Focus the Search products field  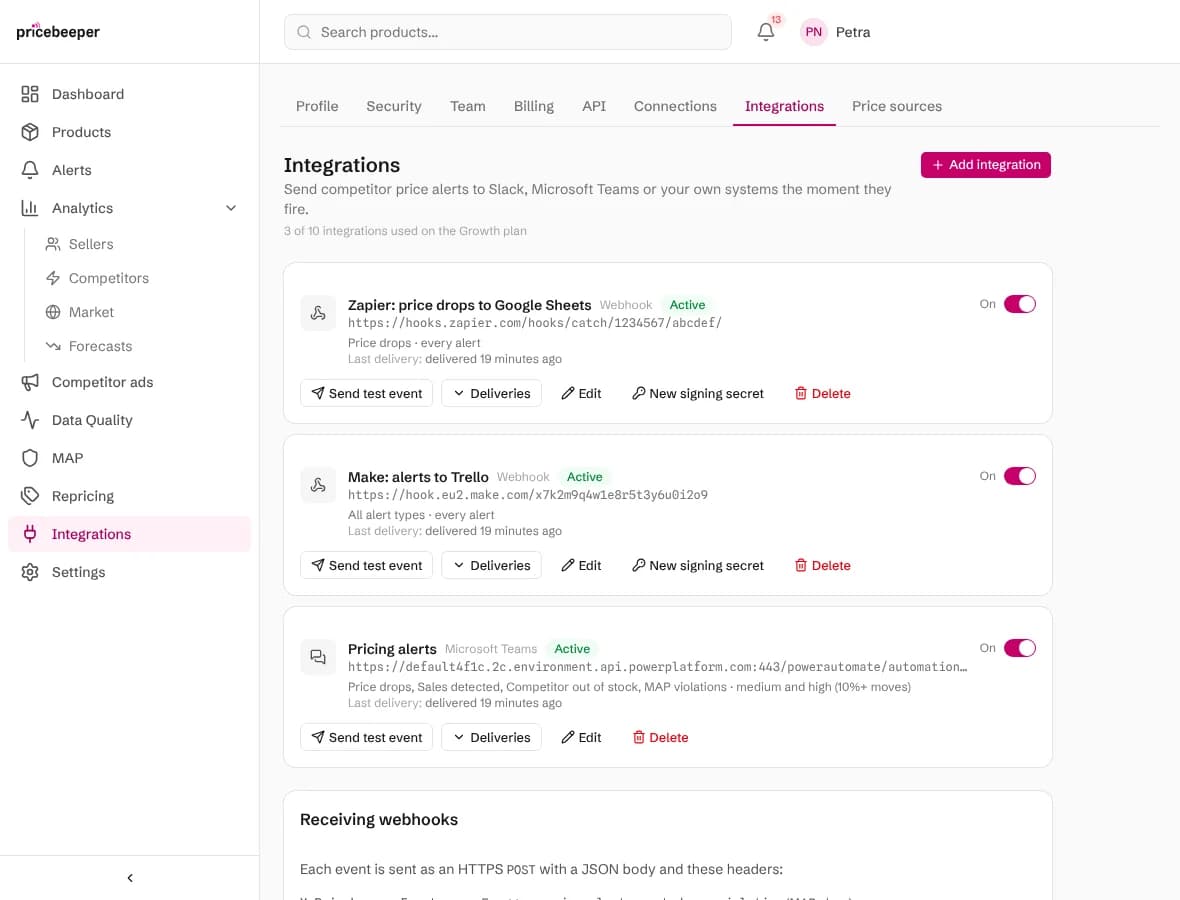508,32
